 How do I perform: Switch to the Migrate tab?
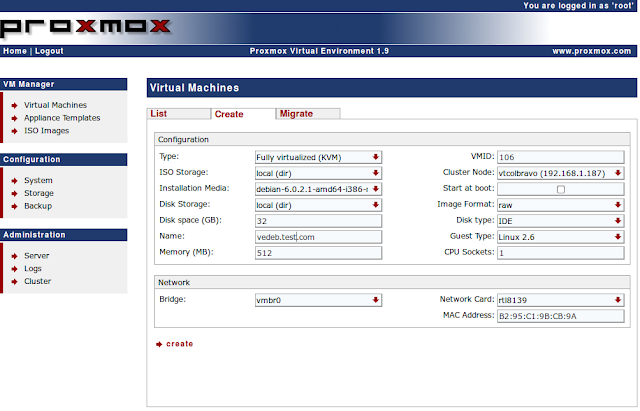(x=308, y=114)
